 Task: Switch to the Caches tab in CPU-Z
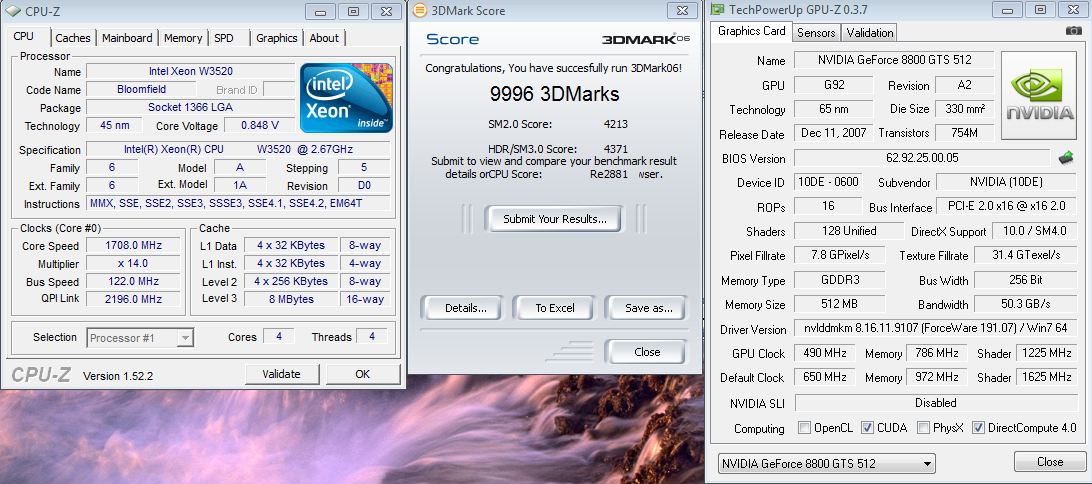73,38
